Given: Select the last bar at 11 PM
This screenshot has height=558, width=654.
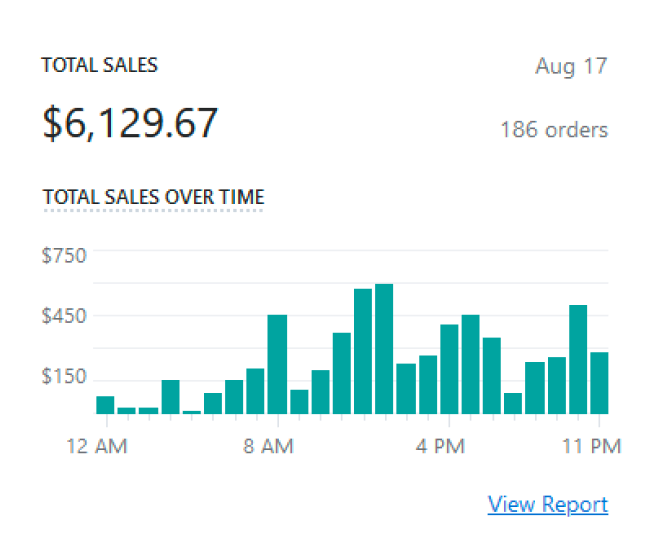Looking at the screenshot, I should coord(599,382).
